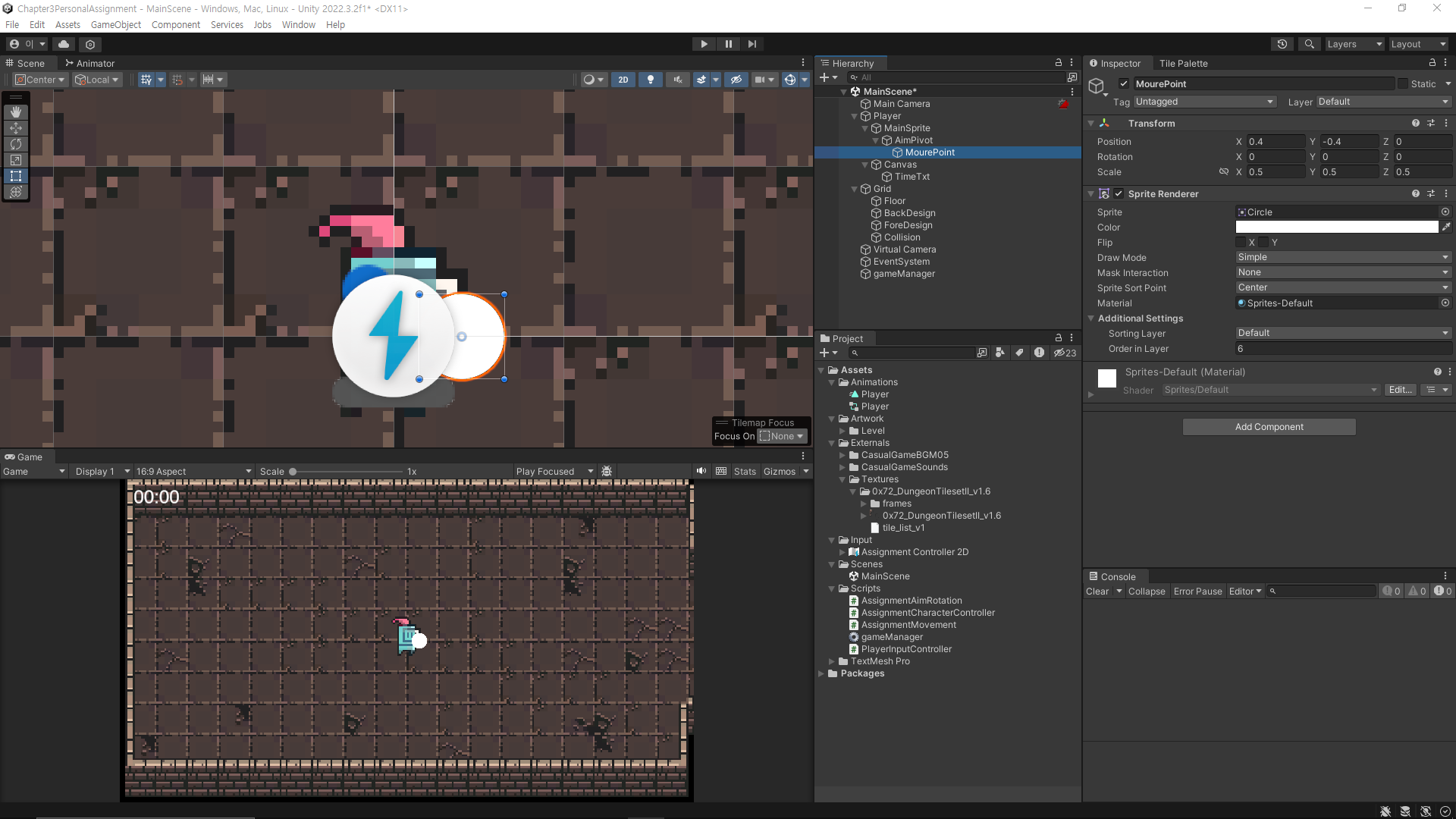This screenshot has height=819, width=1456.
Task: Open the GameObject menu
Action: (116, 24)
